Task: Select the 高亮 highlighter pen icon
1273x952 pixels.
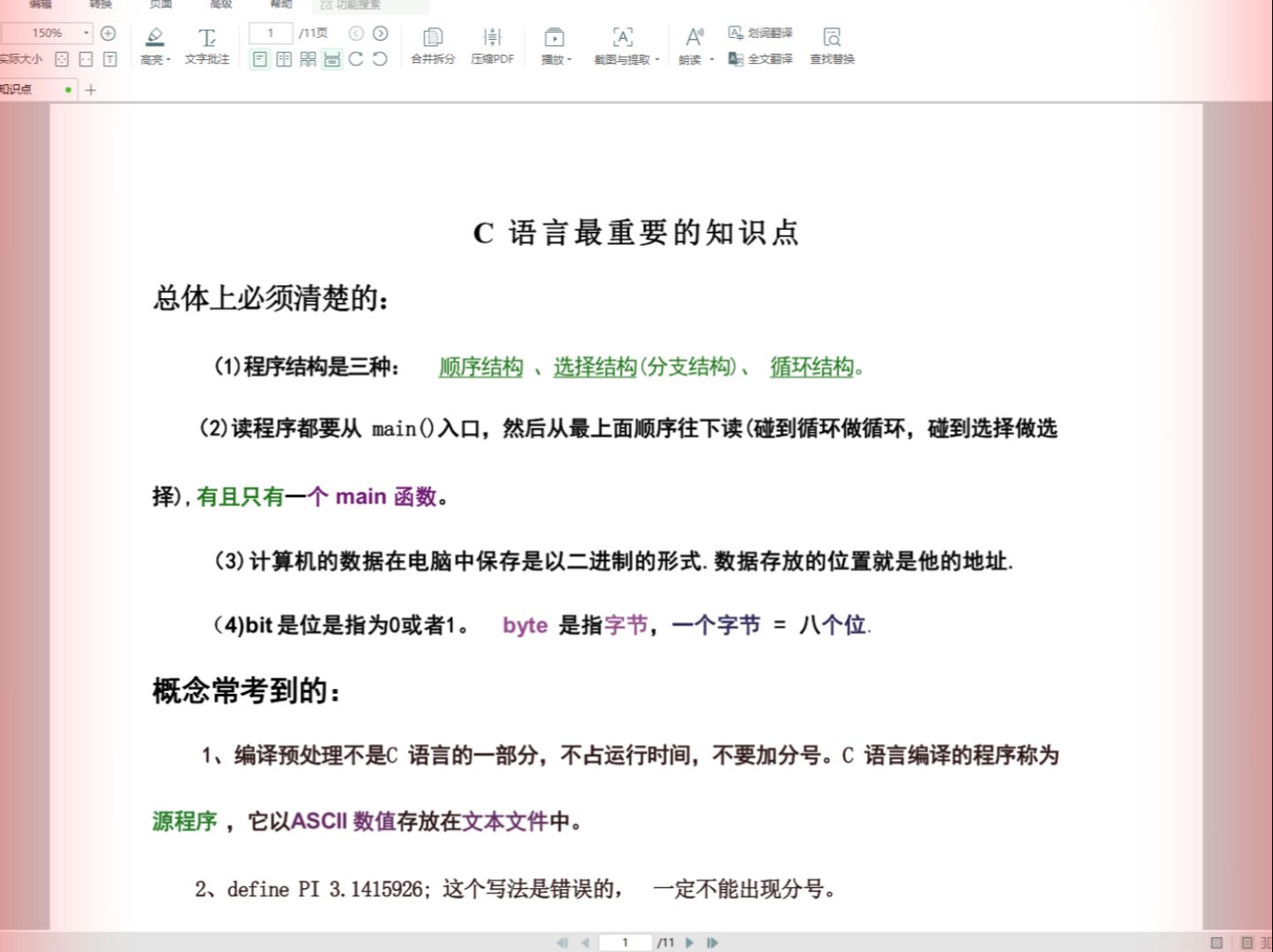Action: tap(155, 36)
